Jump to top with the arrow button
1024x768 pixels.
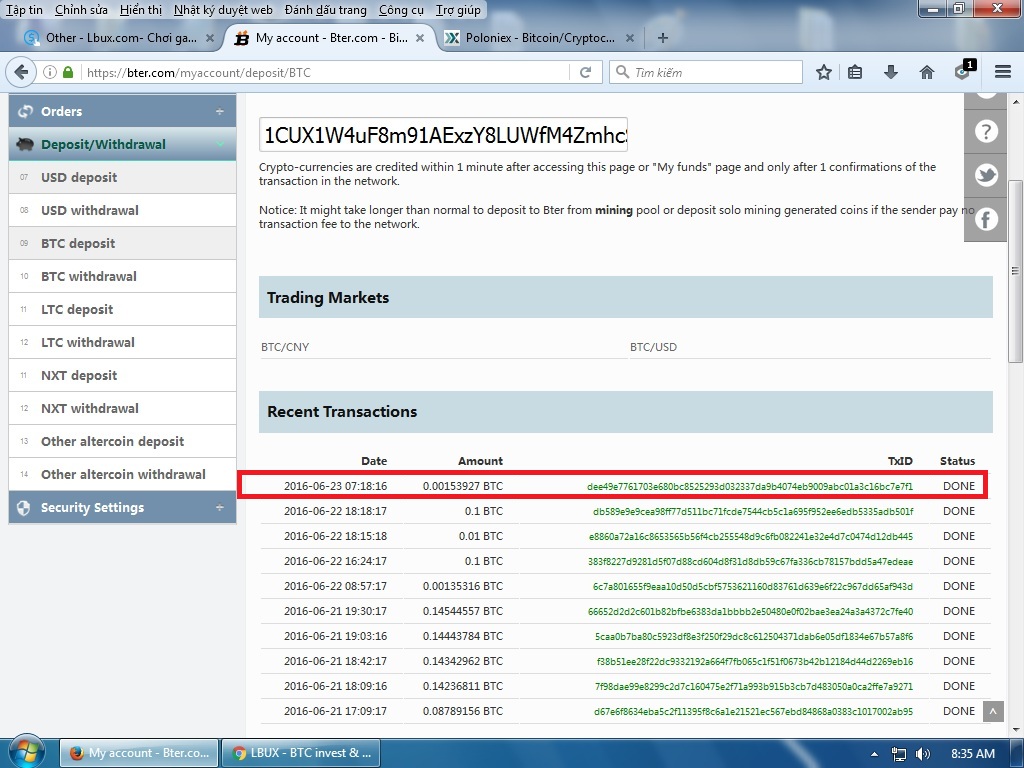tap(993, 711)
